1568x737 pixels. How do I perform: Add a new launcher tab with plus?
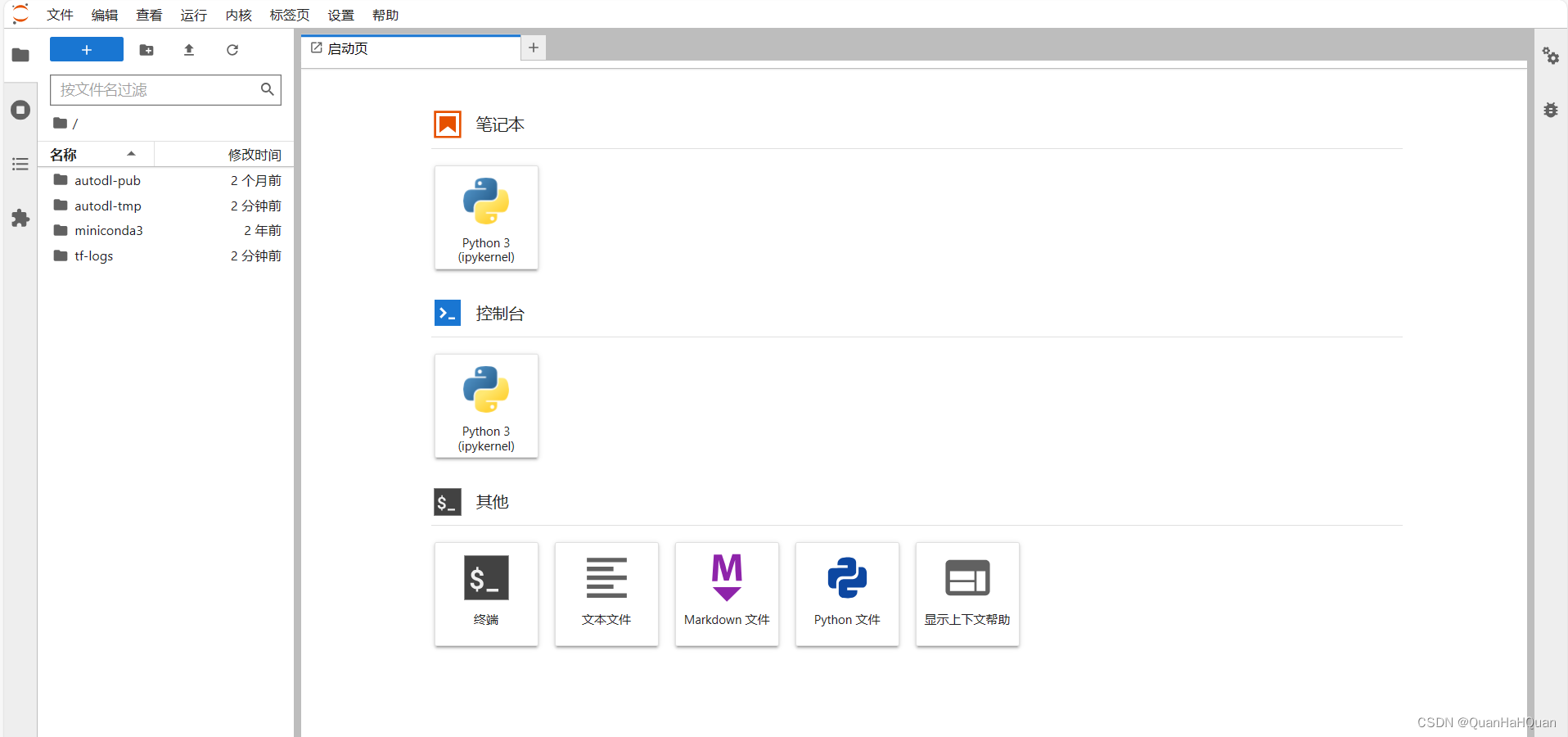[x=534, y=47]
